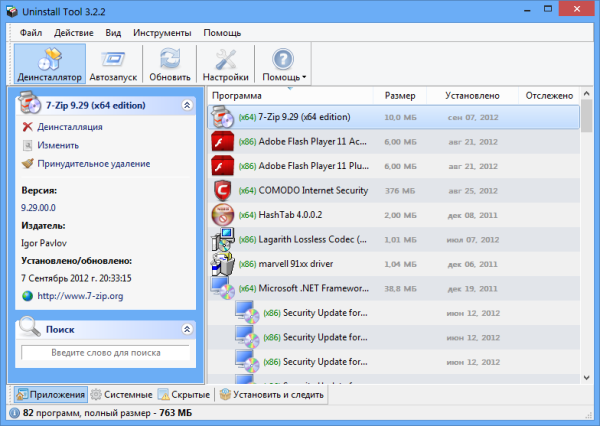The image size is (600, 426).
Task: Switch to the Приложения tab
Action: pyautogui.click(x=51, y=394)
